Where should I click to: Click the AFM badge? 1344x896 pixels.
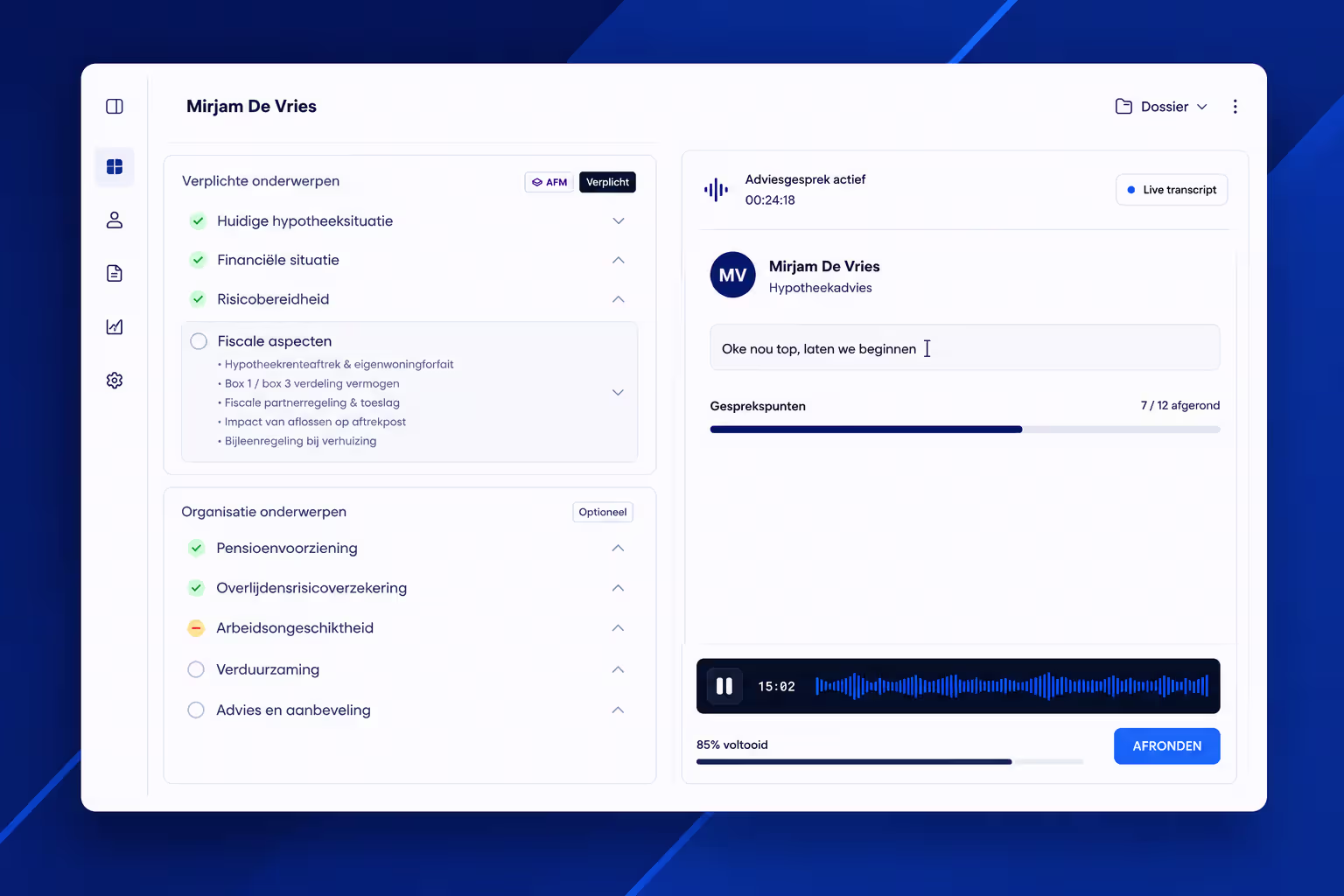pos(549,182)
